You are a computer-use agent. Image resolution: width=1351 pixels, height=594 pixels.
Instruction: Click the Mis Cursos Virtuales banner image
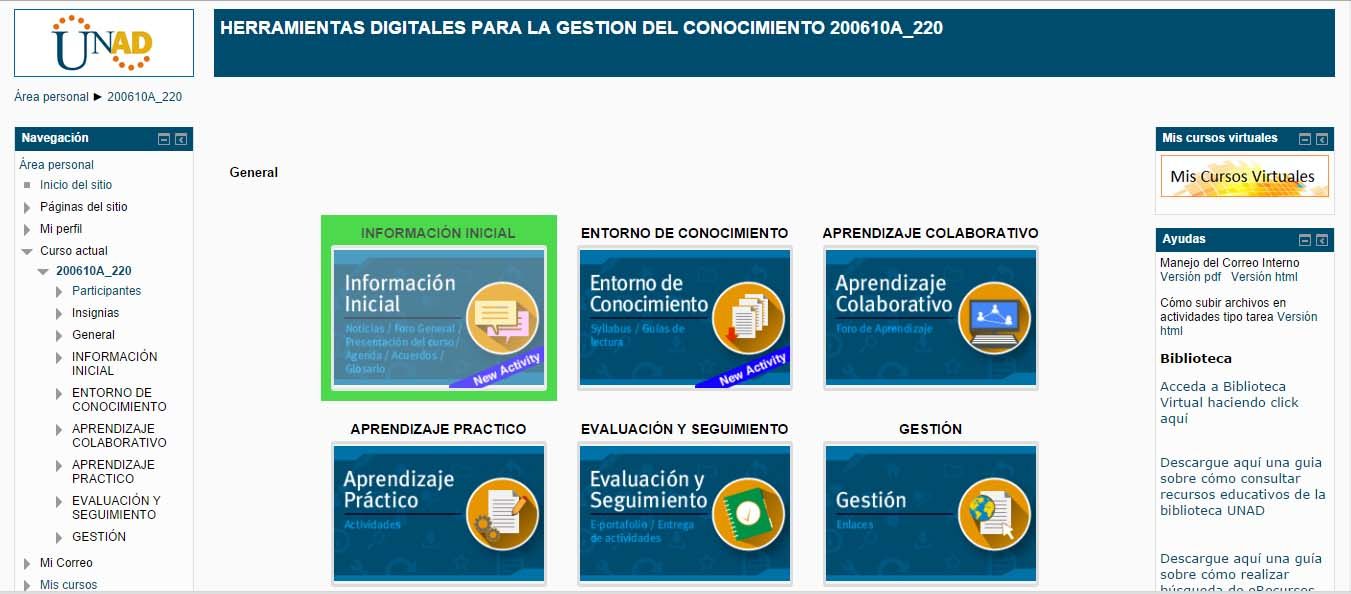point(1245,176)
